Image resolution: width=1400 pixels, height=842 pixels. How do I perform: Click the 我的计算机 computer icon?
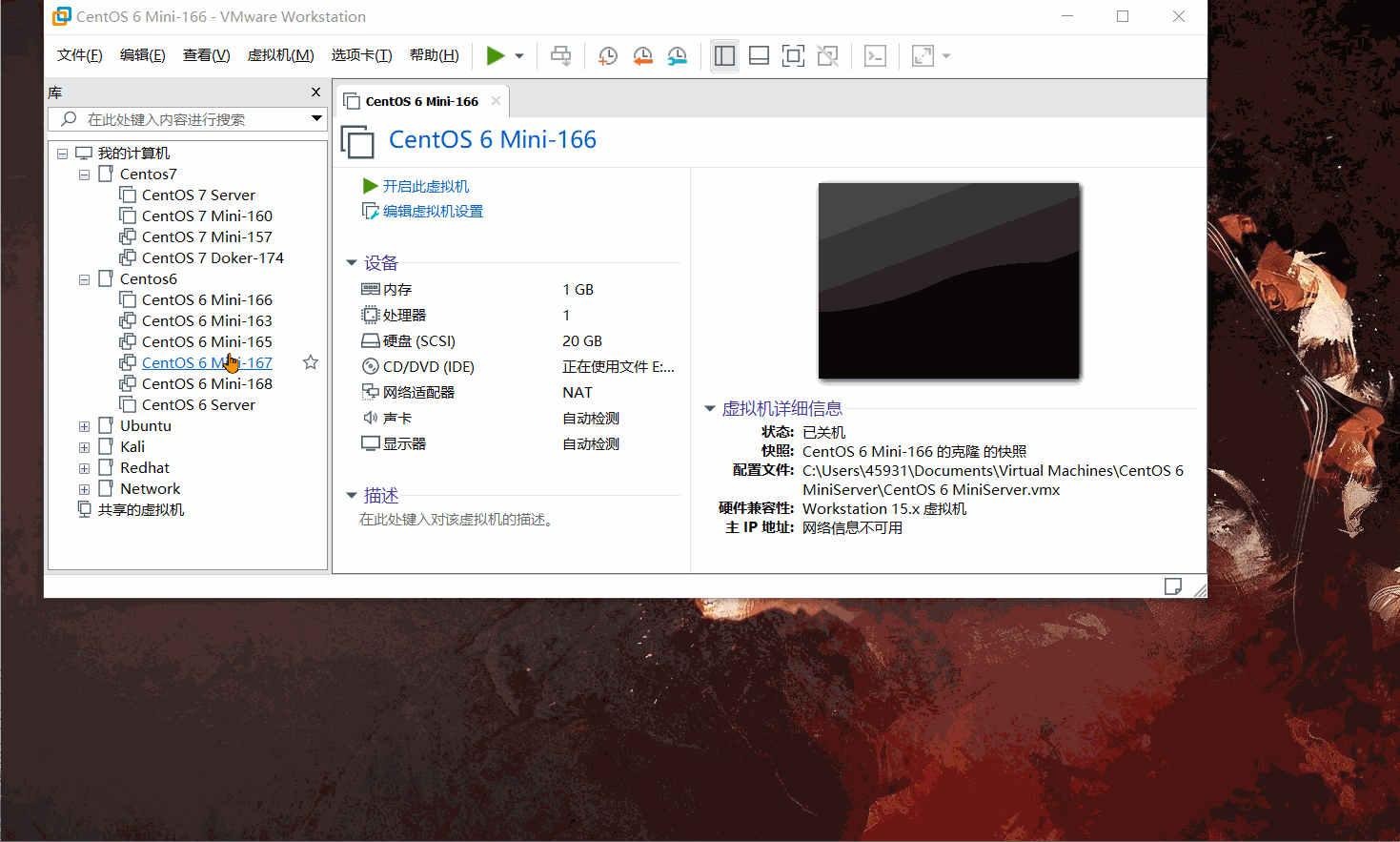point(84,153)
